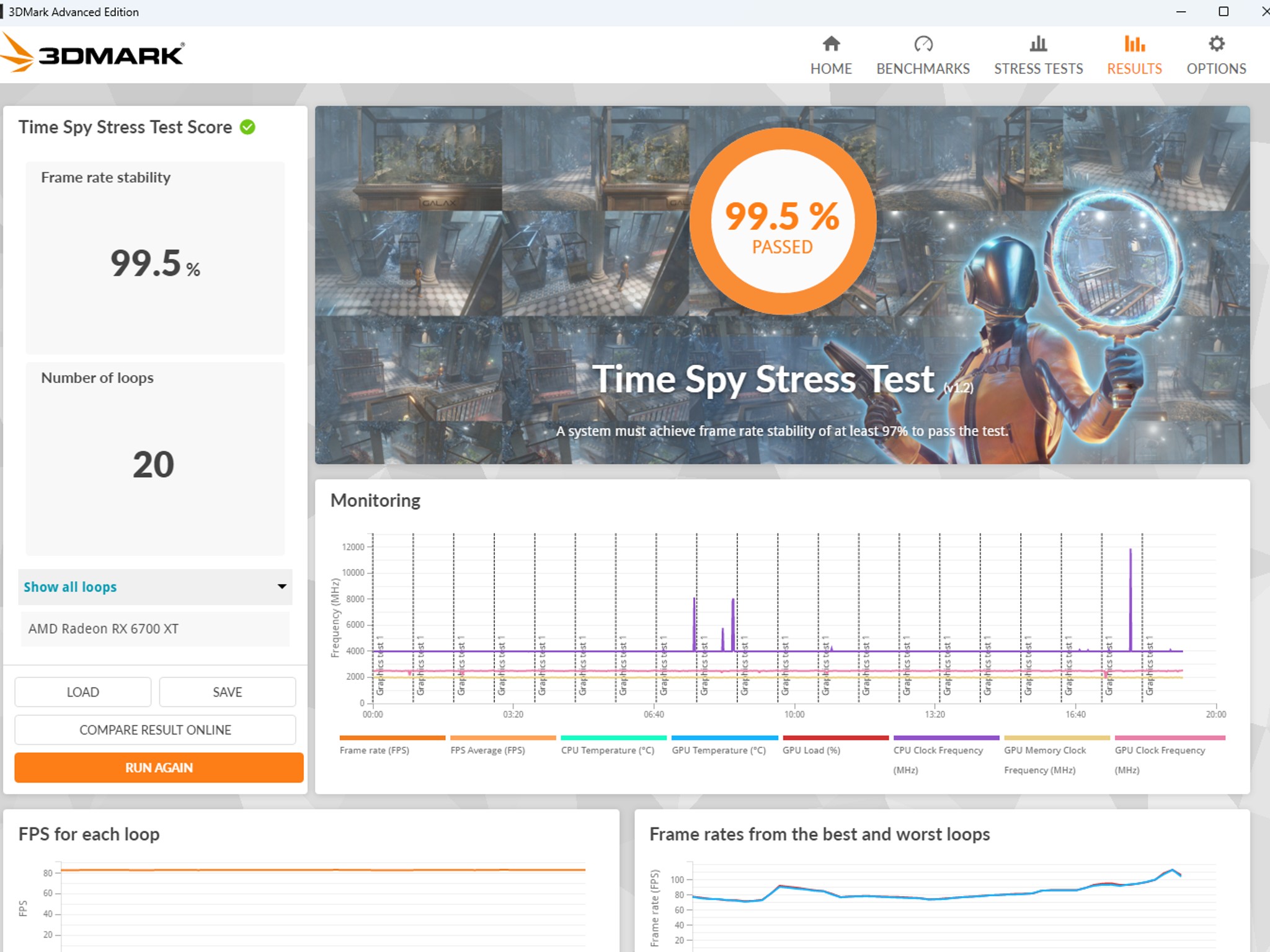Open the Home tab icon
1270x952 pixels.
pos(831,43)
